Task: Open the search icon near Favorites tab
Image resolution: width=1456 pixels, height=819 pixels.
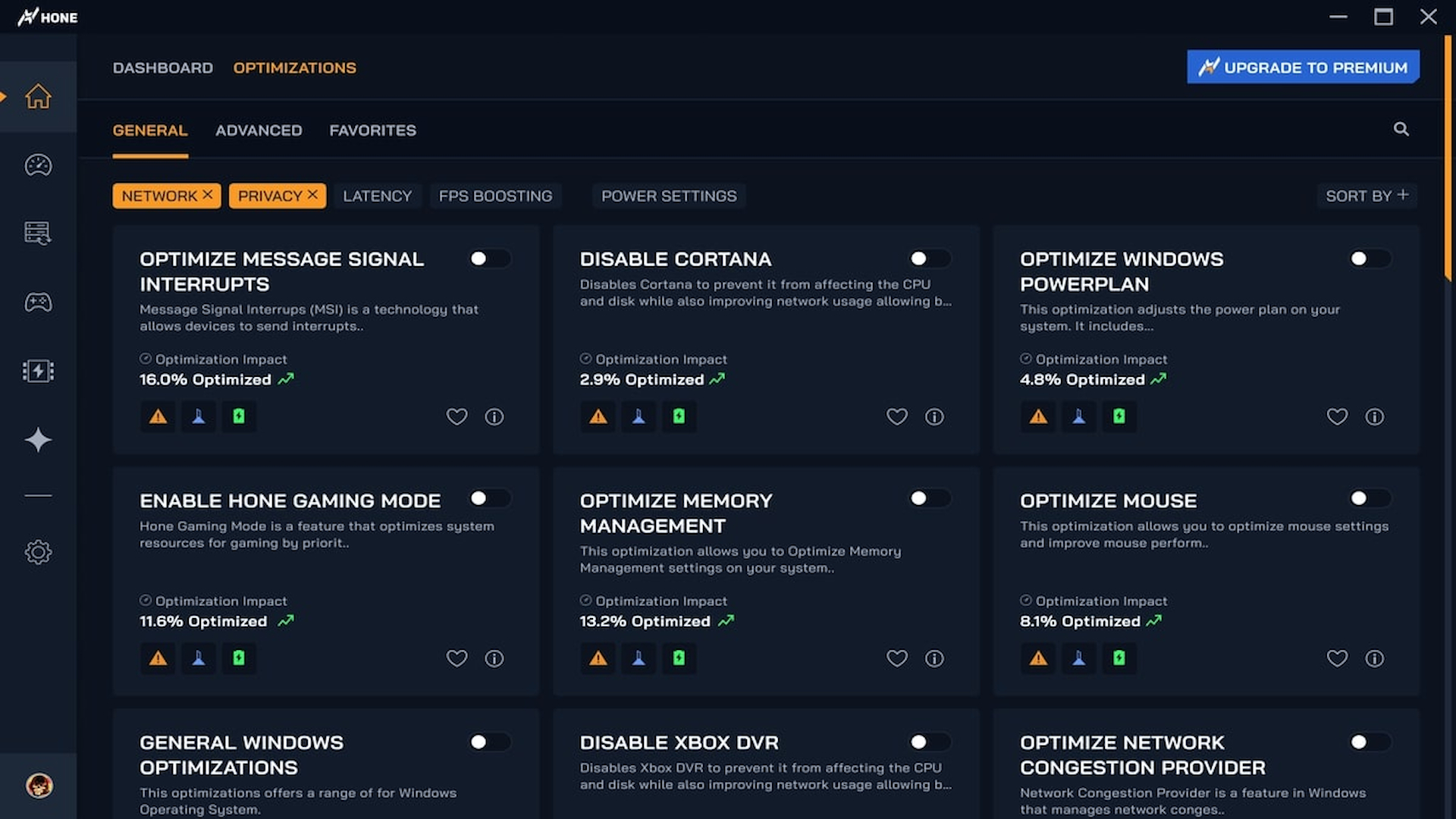Action: [x=1401, y=130]
